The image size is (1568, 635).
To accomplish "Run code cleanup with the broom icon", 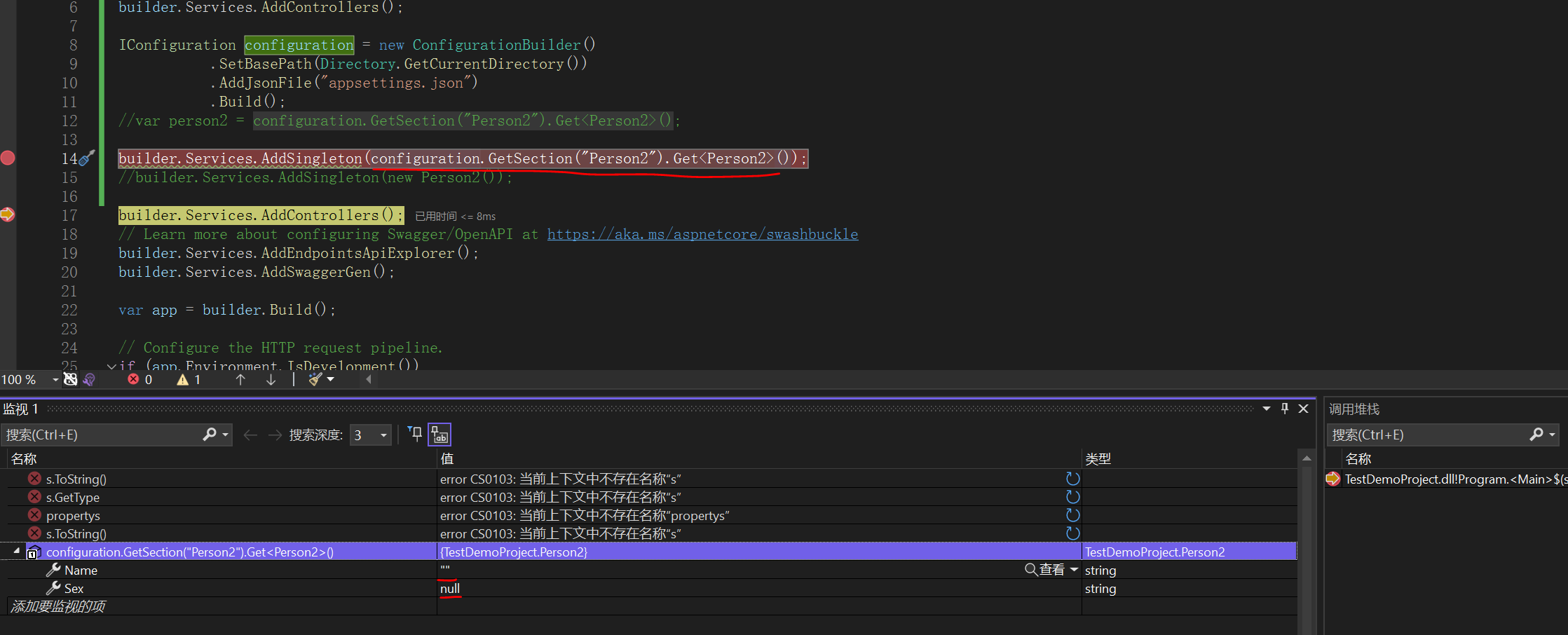I will tap(315, 379).
